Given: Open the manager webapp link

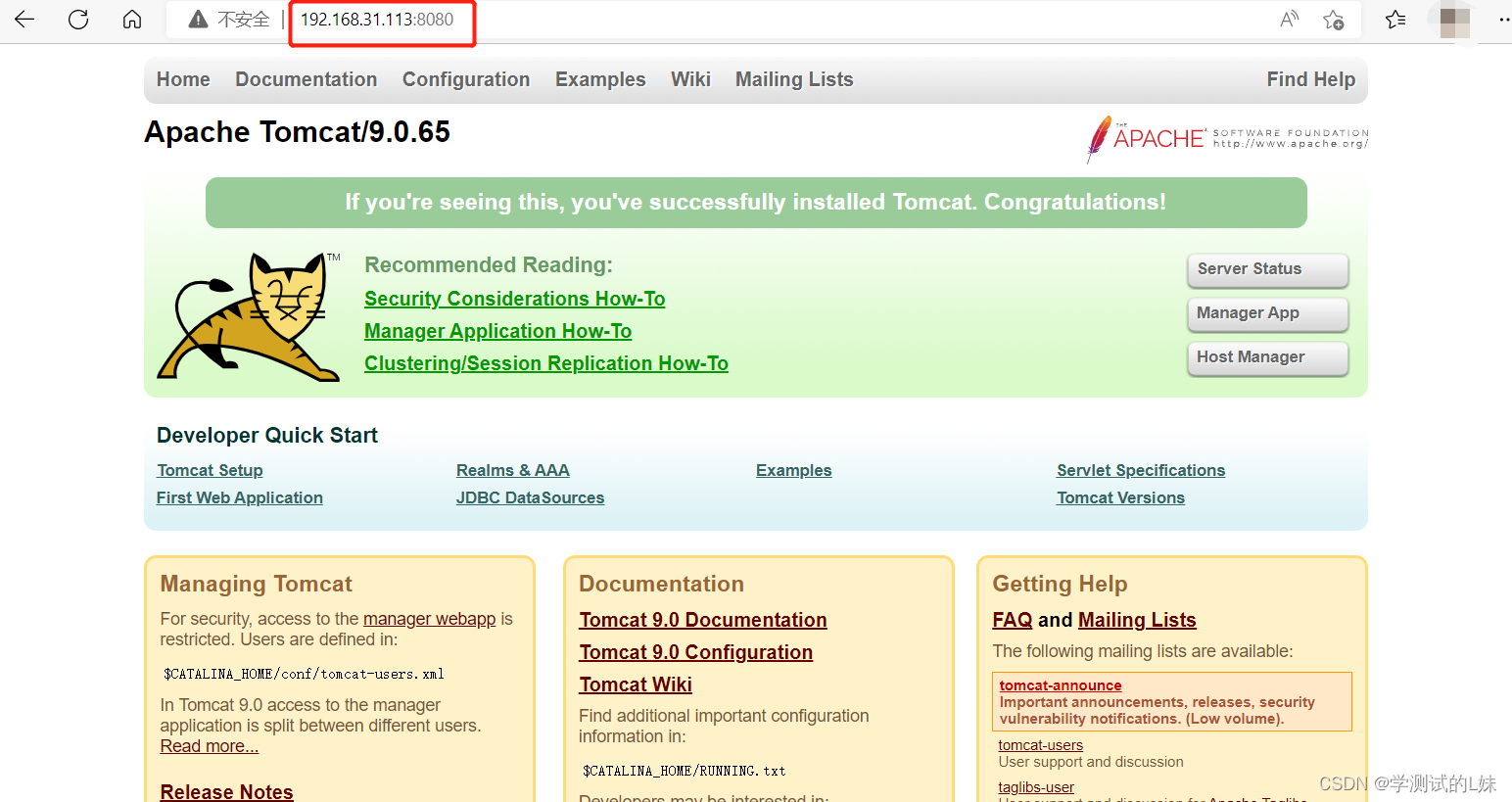Looking at the screenshot, I should [x=429, y=619].
